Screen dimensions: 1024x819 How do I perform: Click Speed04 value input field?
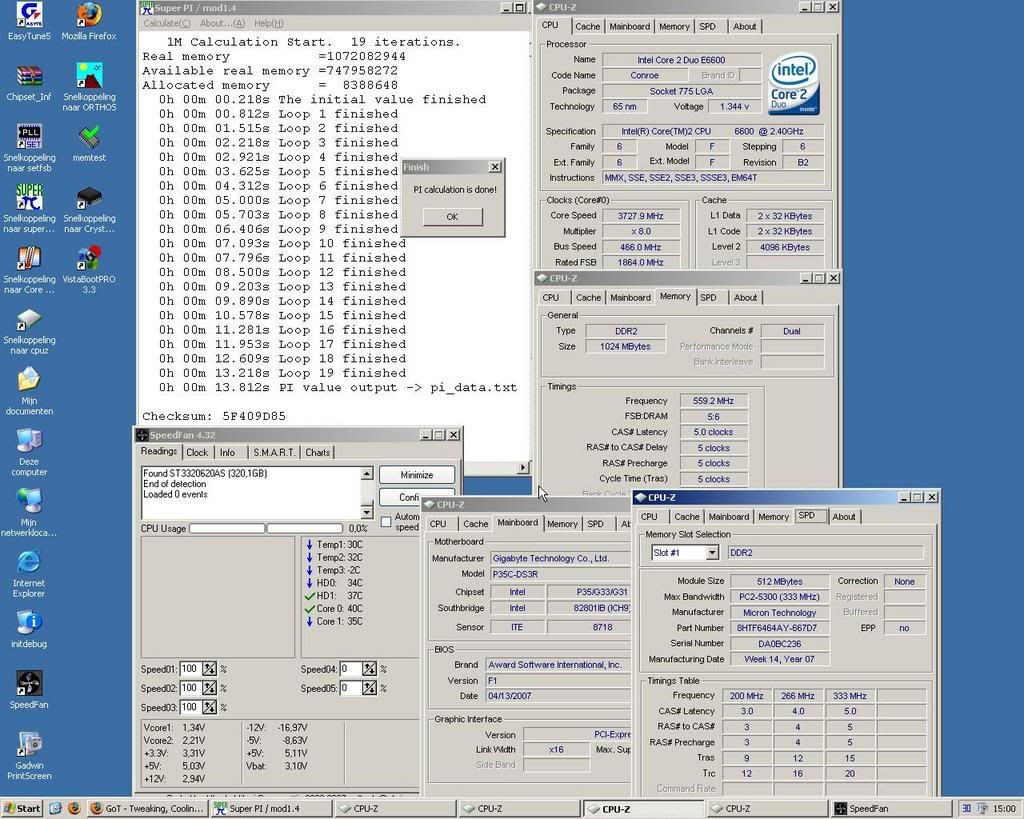click(350, 669)
